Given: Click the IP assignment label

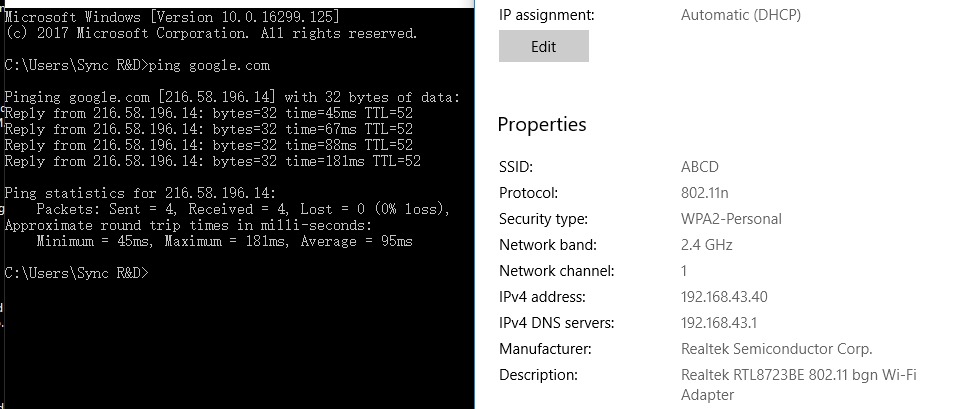Looking at the screenshot, I should pos(547,15).
